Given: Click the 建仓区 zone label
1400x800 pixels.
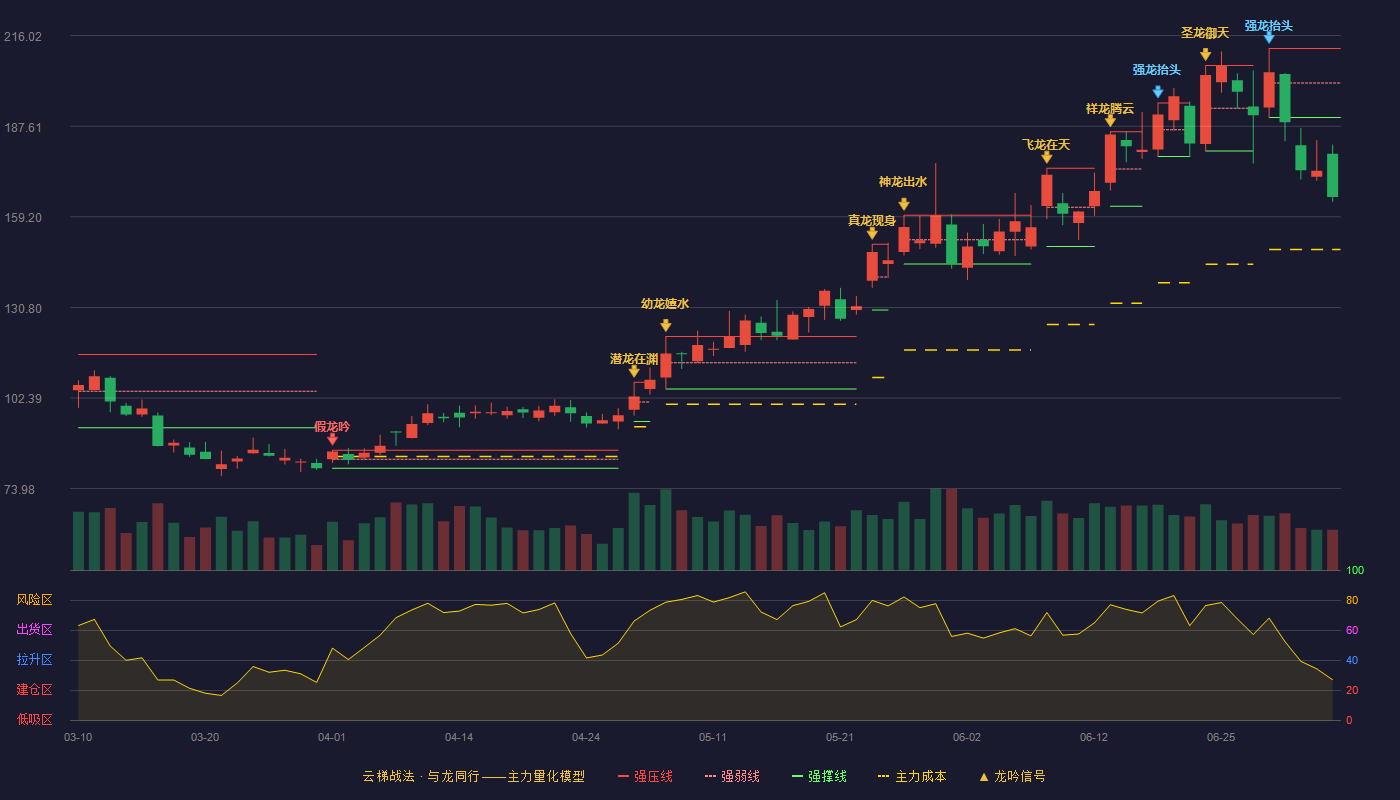Looking at the screenshot, I should click(34, 690).
